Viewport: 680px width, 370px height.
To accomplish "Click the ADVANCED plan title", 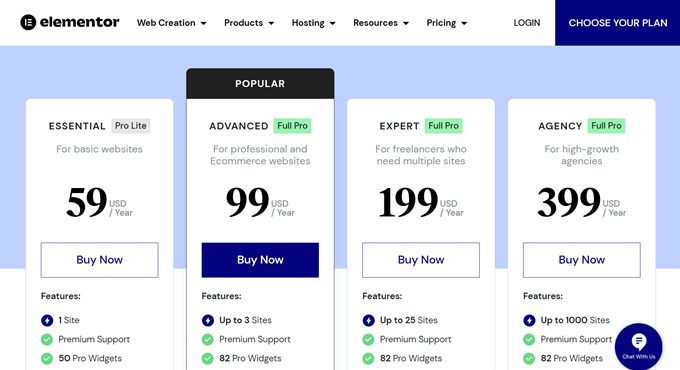I will coord(239,126).
